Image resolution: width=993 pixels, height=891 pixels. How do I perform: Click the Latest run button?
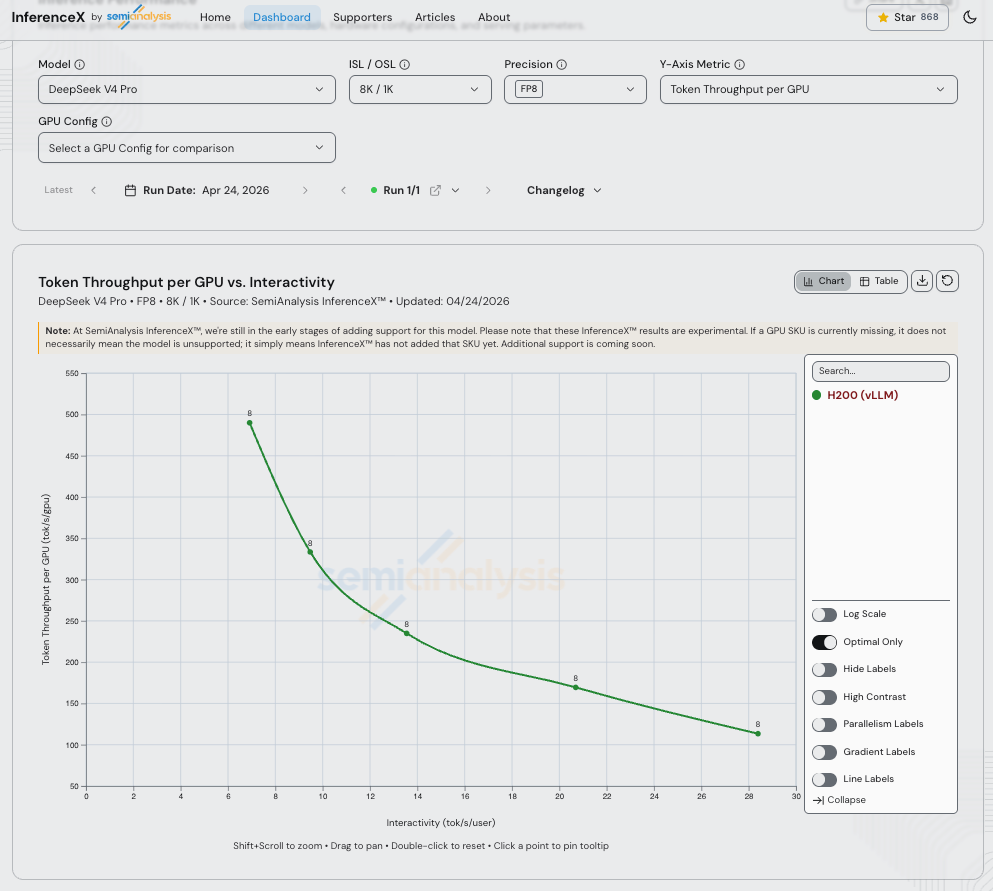[x=58, y=190]
